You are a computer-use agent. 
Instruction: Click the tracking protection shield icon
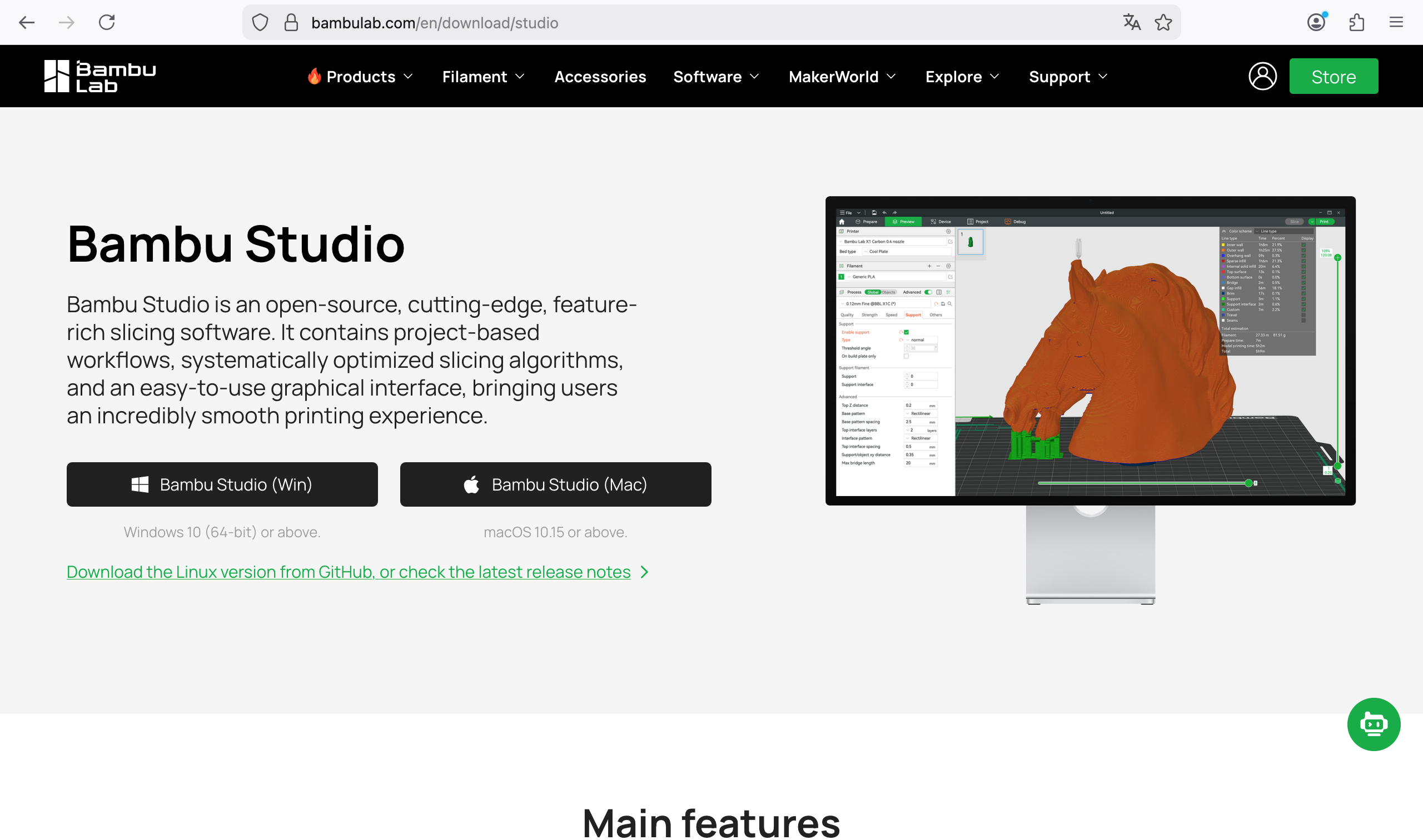260,23
